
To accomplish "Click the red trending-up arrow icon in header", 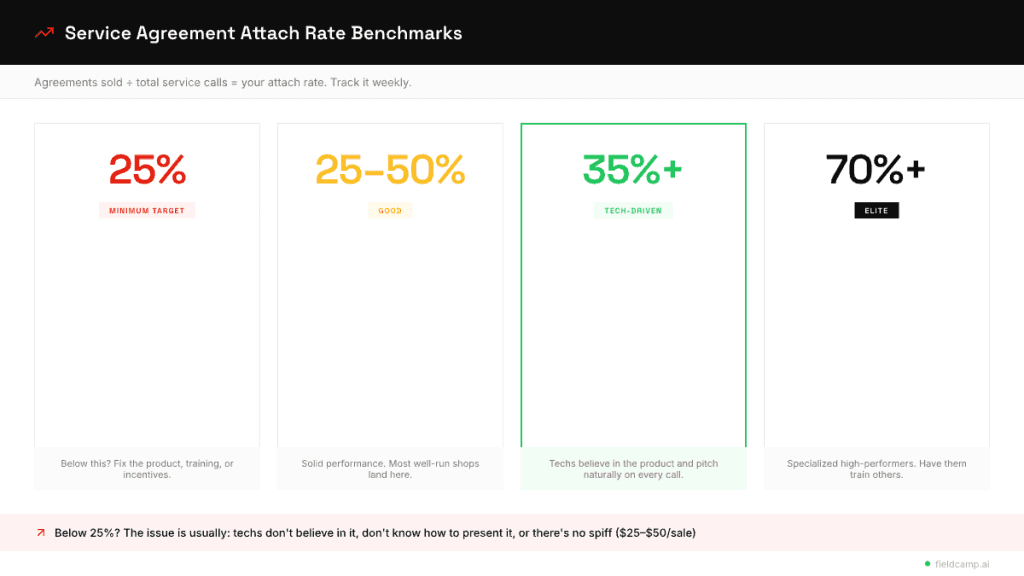I will 44,33.
